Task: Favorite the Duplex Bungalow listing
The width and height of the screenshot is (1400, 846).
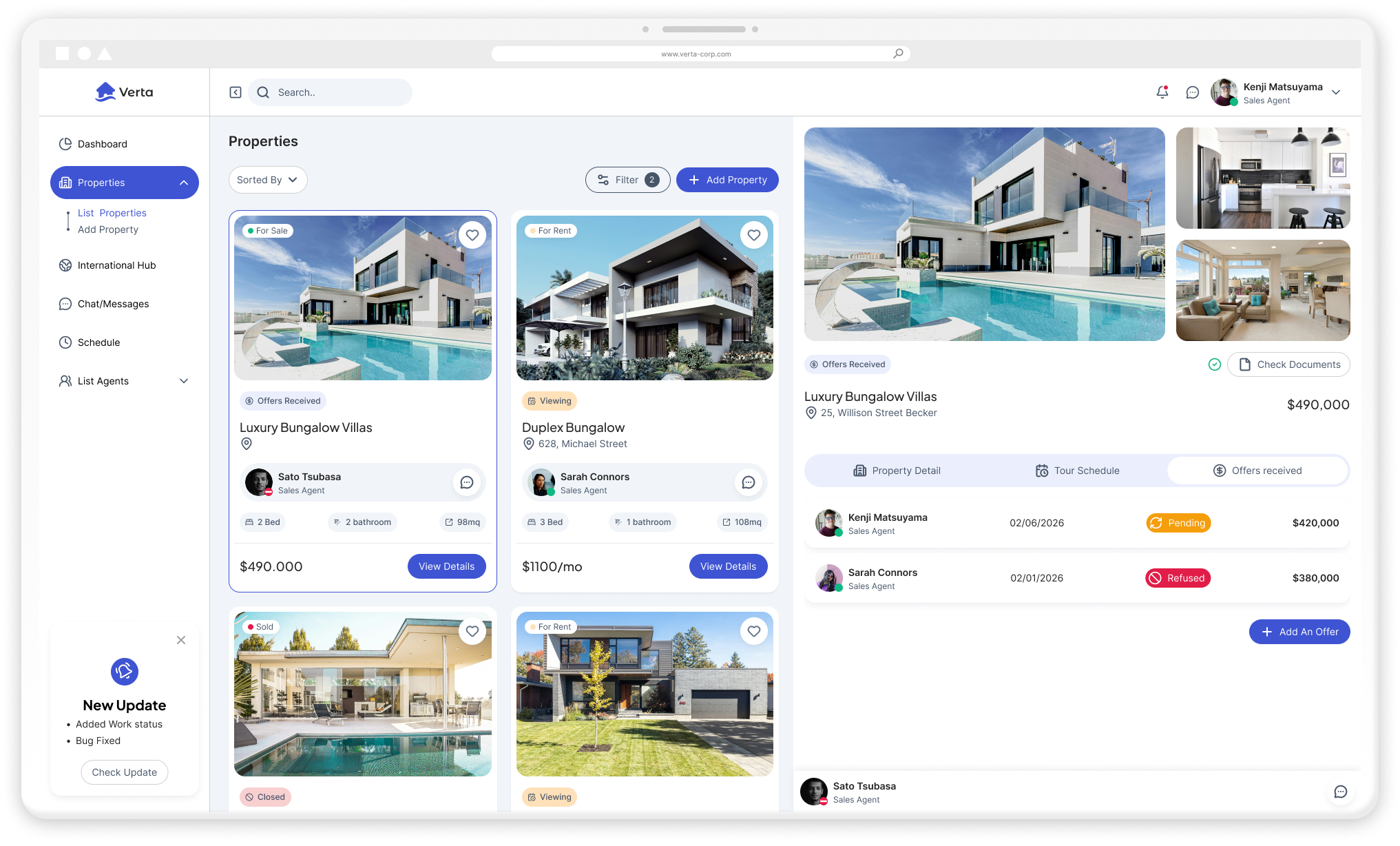Action: tap(754, 235)
